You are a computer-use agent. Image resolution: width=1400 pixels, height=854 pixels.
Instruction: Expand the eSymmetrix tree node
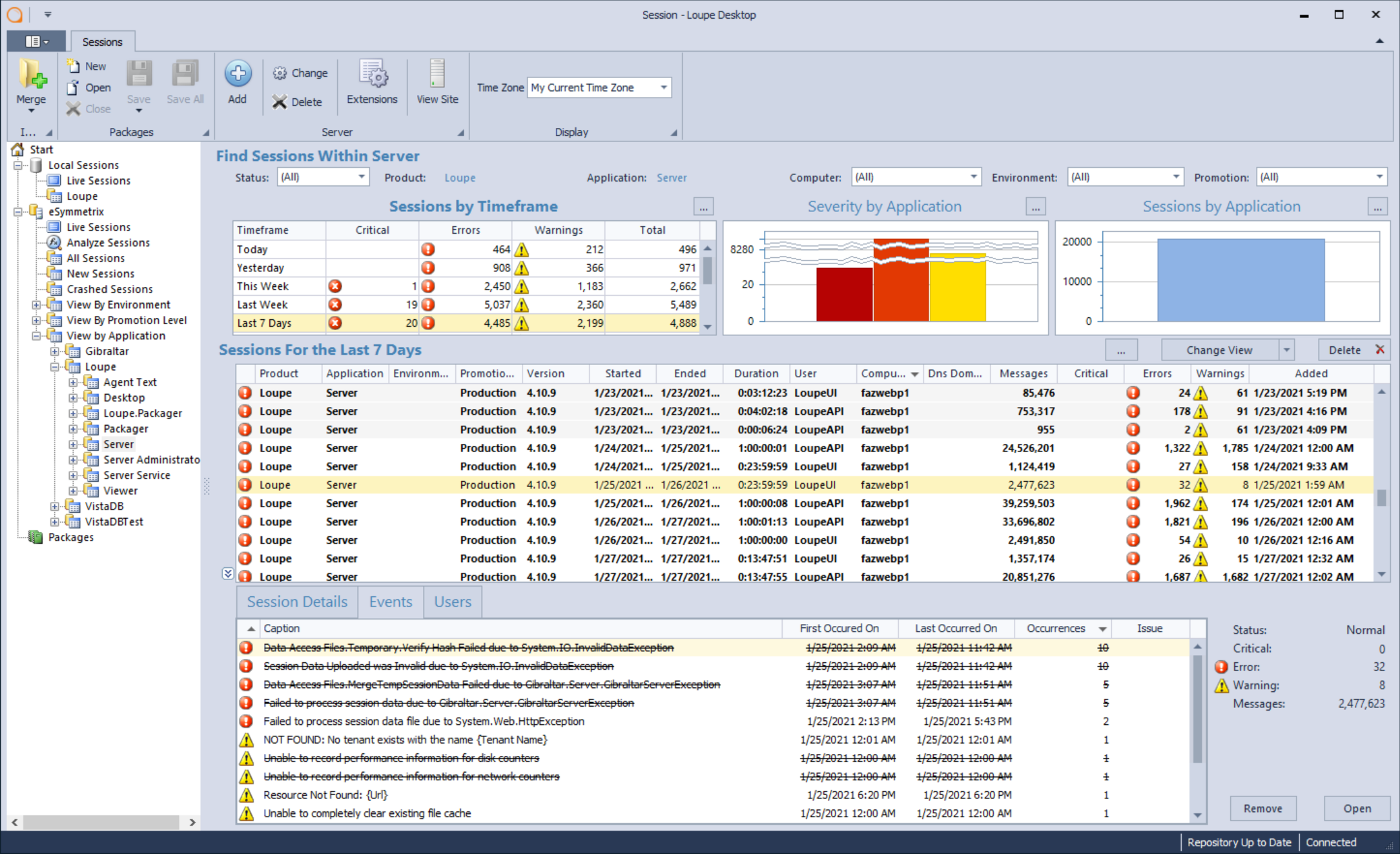click(18, 211)
